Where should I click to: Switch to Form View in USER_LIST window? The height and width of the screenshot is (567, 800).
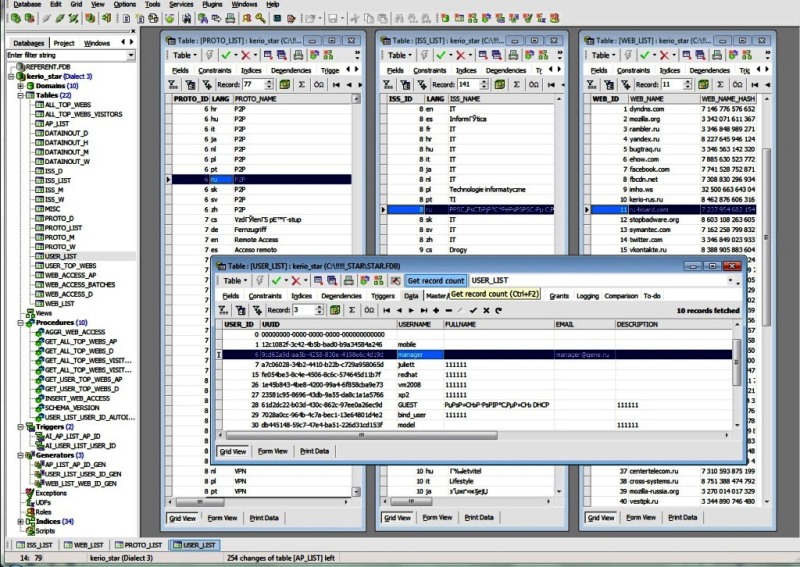[272, 451]
